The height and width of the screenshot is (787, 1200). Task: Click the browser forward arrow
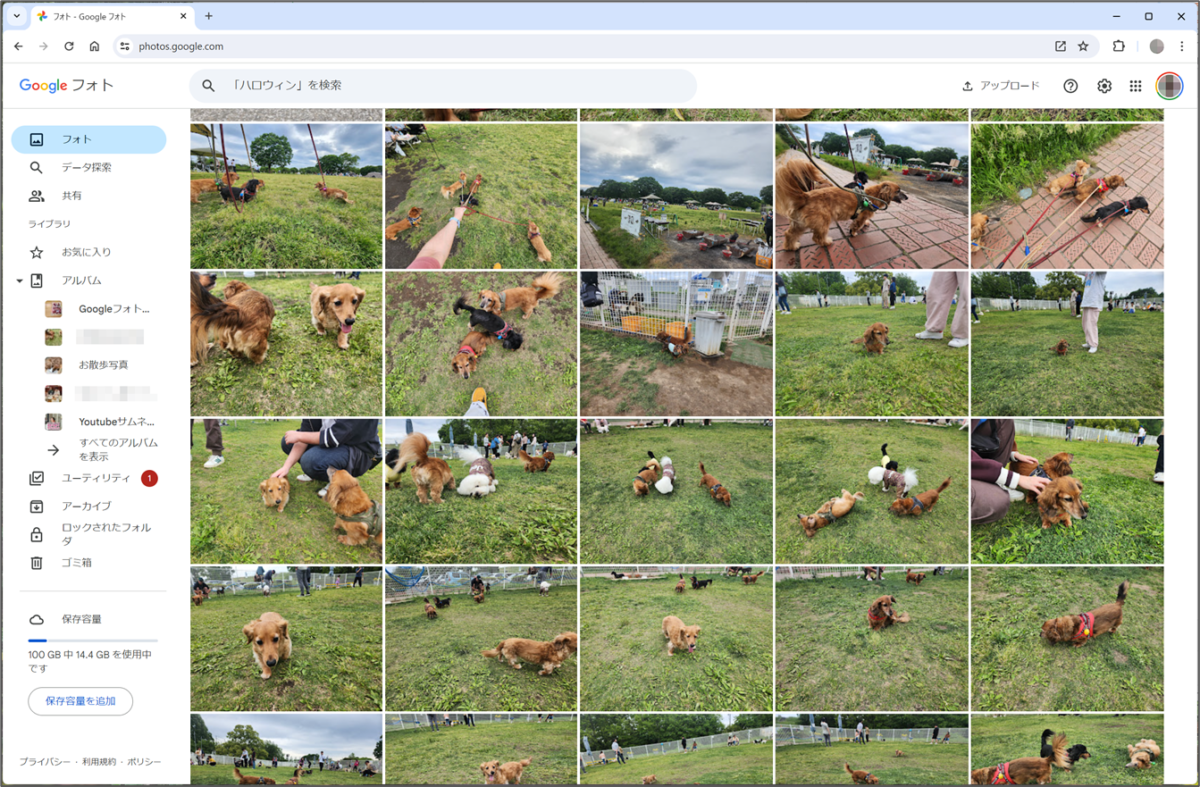click(43, 46)
